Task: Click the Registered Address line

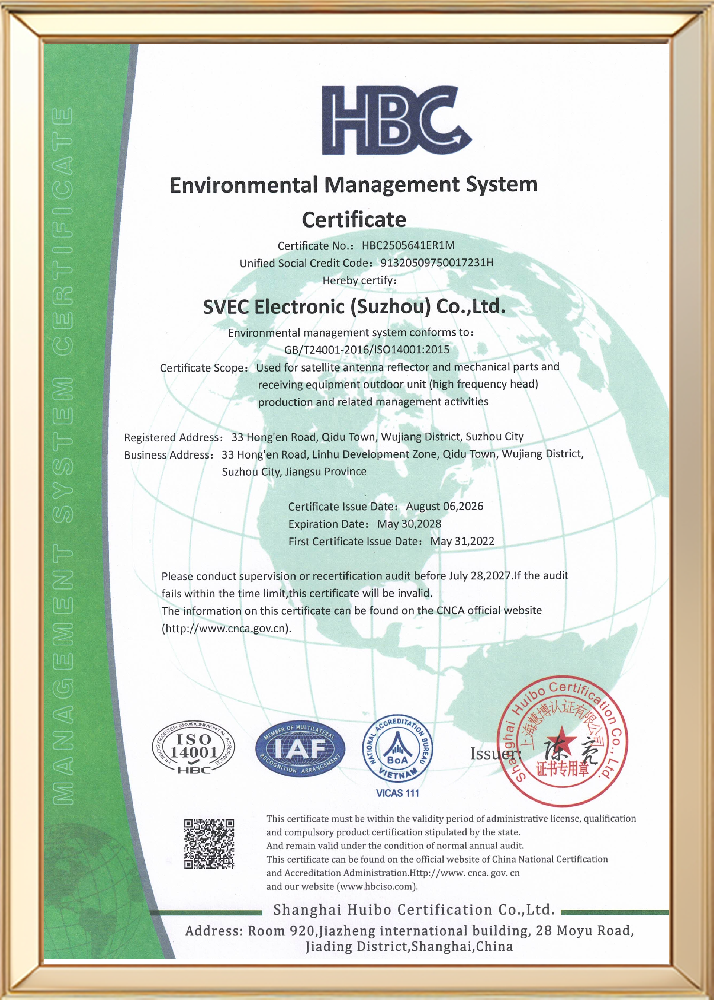Action: 324,438
